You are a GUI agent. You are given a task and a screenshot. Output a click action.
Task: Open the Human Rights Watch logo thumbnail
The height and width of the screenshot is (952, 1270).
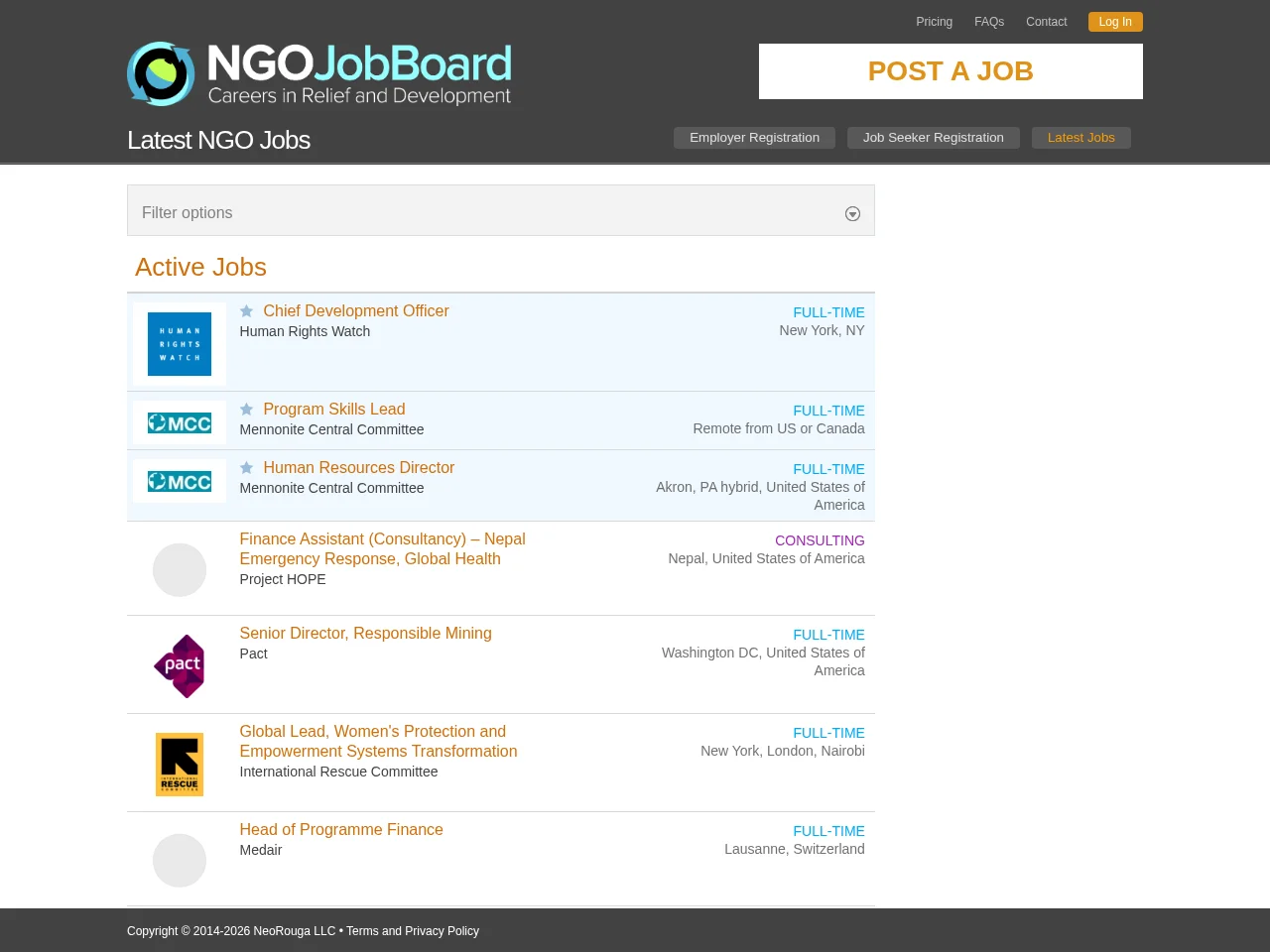(x=180, y=344)
